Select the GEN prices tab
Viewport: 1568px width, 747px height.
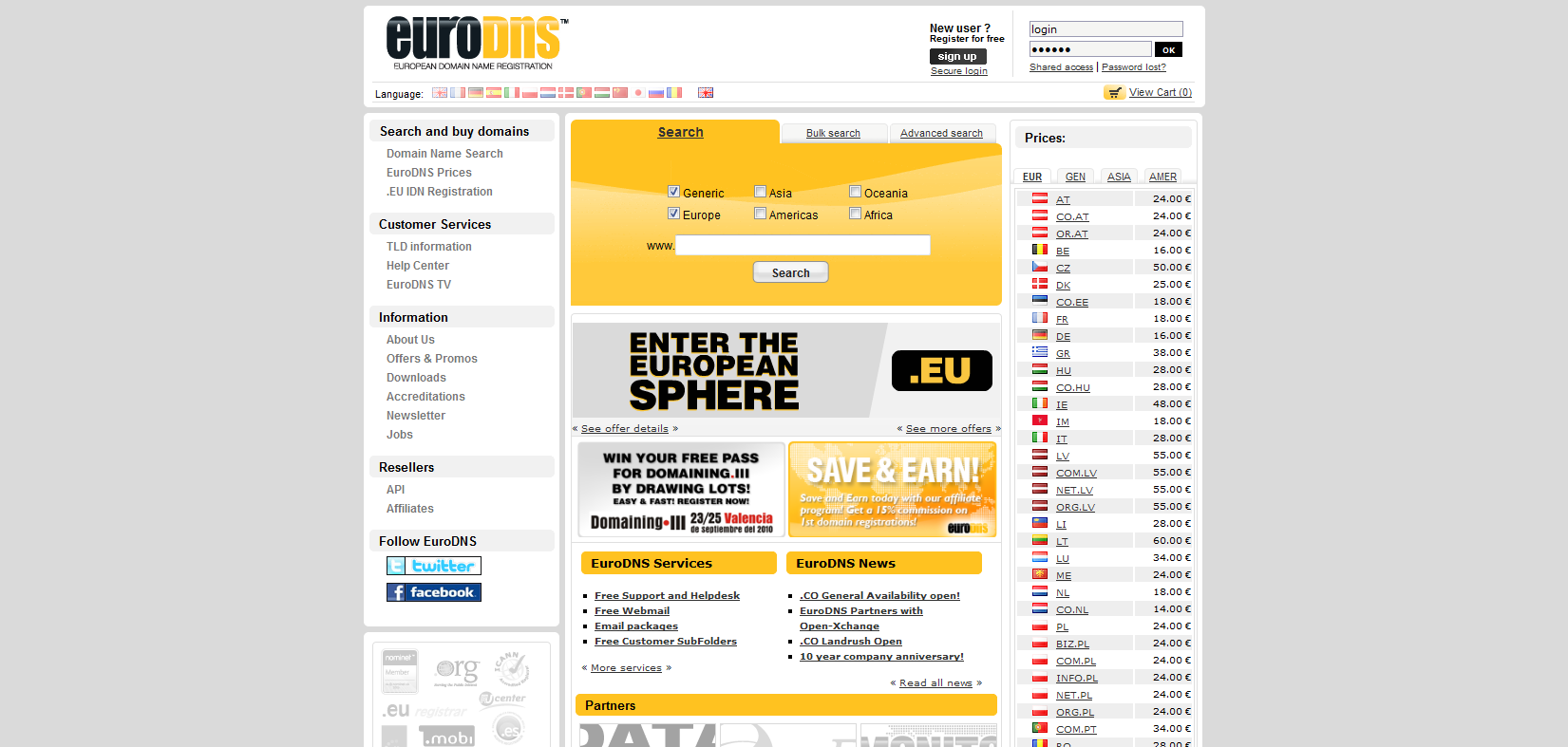(1075, 177)
